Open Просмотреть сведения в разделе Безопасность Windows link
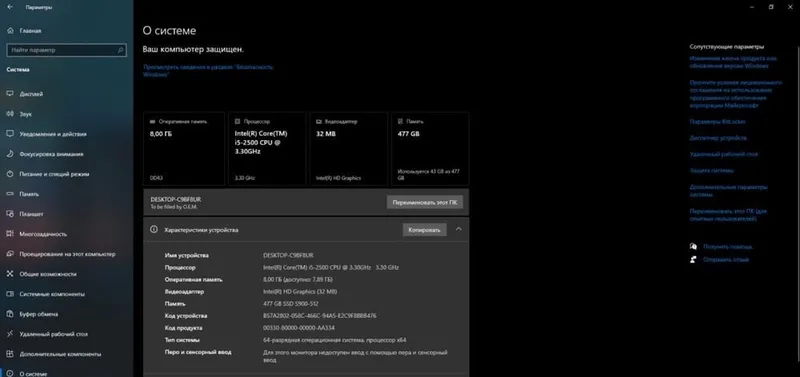The image size is (800, 377). click(x=208, y=70)
